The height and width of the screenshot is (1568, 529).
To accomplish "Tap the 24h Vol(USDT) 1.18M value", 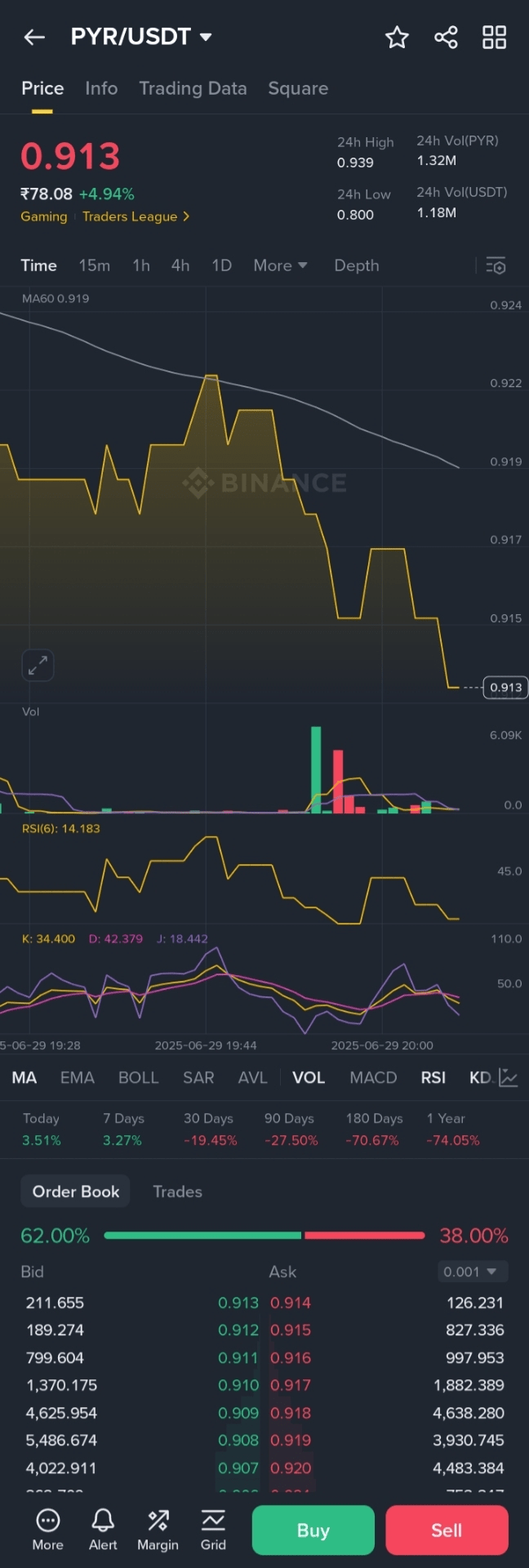I will (437, 212).
